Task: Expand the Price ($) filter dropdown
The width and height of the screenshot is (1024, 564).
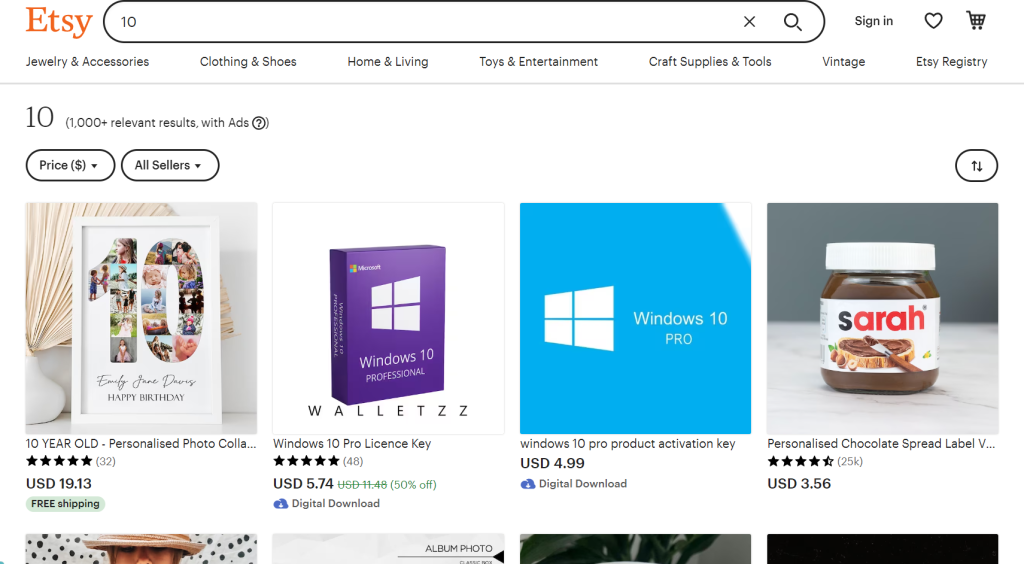Action: click(69, 165)
